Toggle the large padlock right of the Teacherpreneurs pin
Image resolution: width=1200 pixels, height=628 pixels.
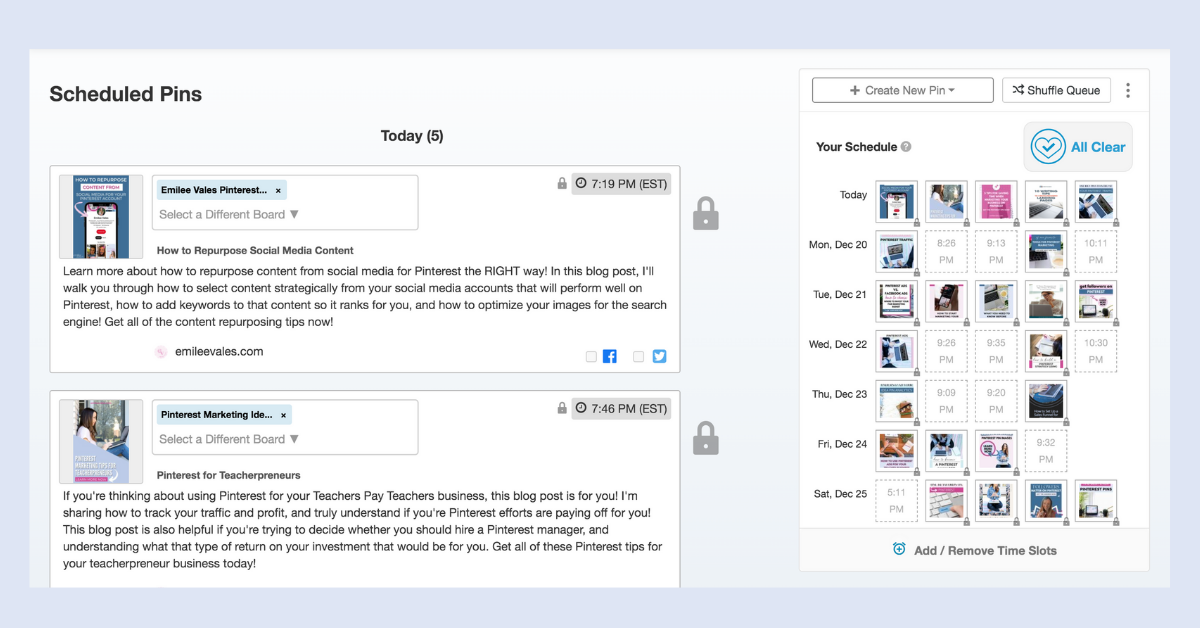tap(706, 437)
